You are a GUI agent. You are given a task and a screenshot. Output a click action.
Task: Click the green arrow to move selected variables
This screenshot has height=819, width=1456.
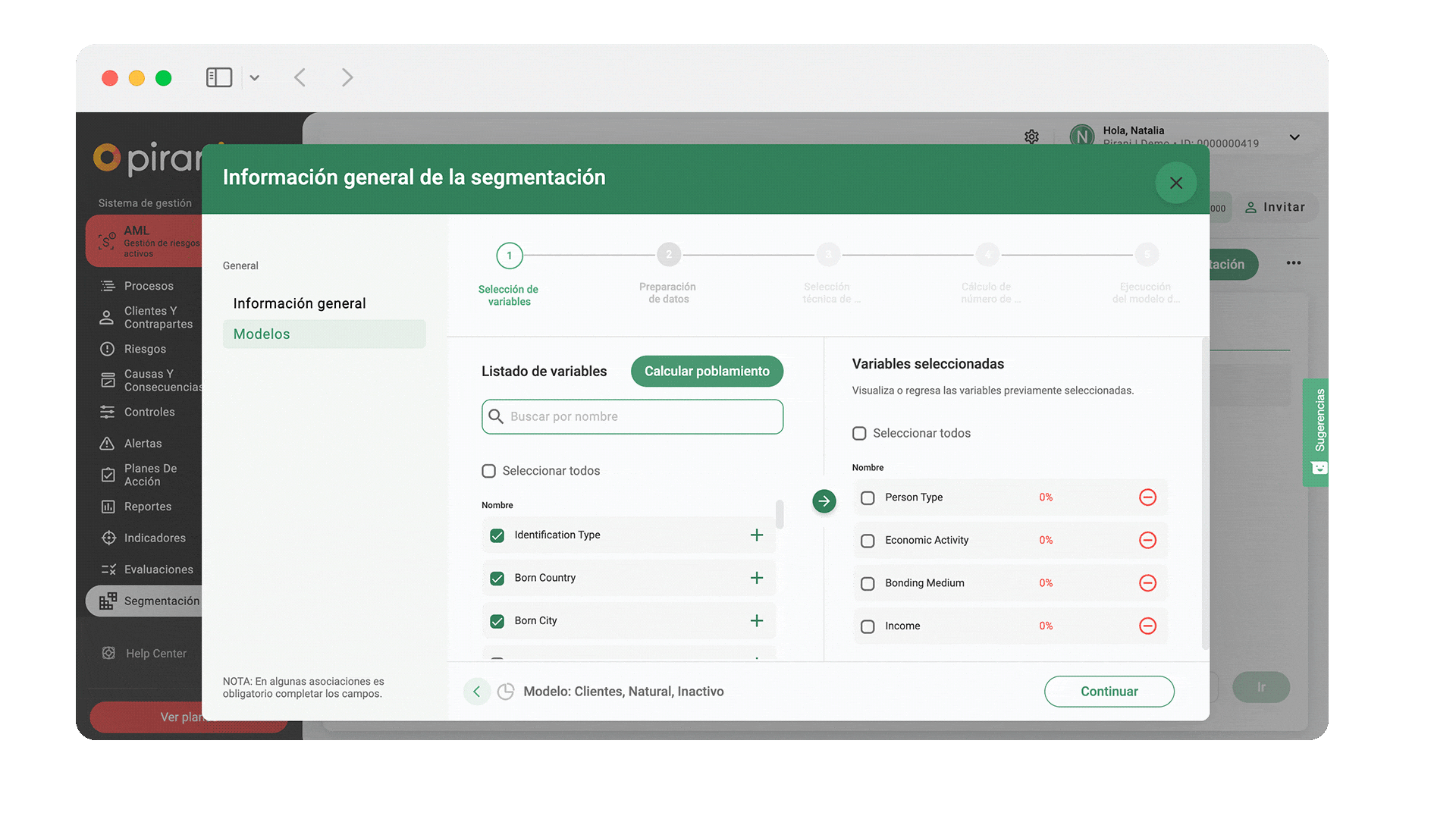click(x=824, y=501)
